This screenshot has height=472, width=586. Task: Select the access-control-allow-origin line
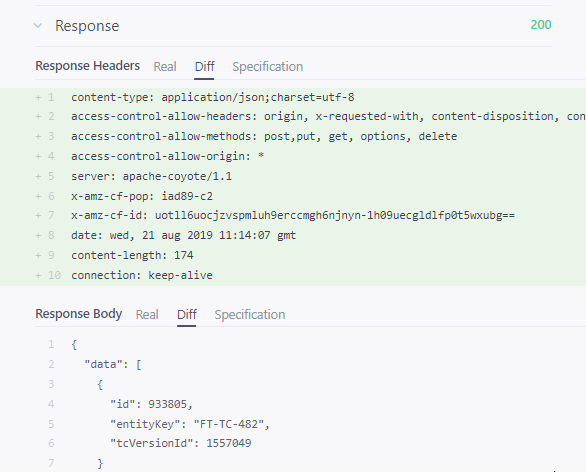[168, 156]
